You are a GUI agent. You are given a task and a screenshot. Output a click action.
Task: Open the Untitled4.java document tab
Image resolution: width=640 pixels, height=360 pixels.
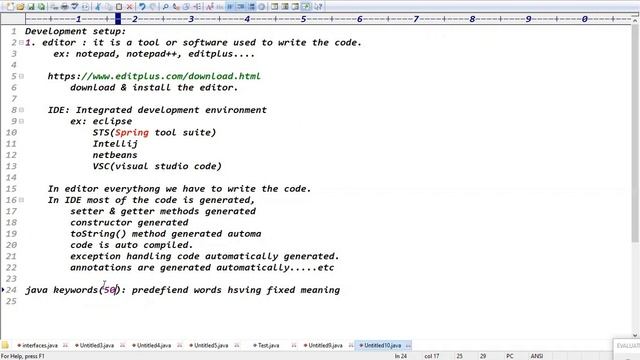[153, 345]
